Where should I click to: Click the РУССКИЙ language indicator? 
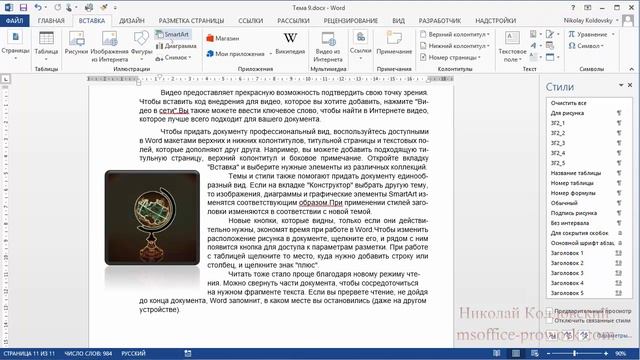click(133, 353)
